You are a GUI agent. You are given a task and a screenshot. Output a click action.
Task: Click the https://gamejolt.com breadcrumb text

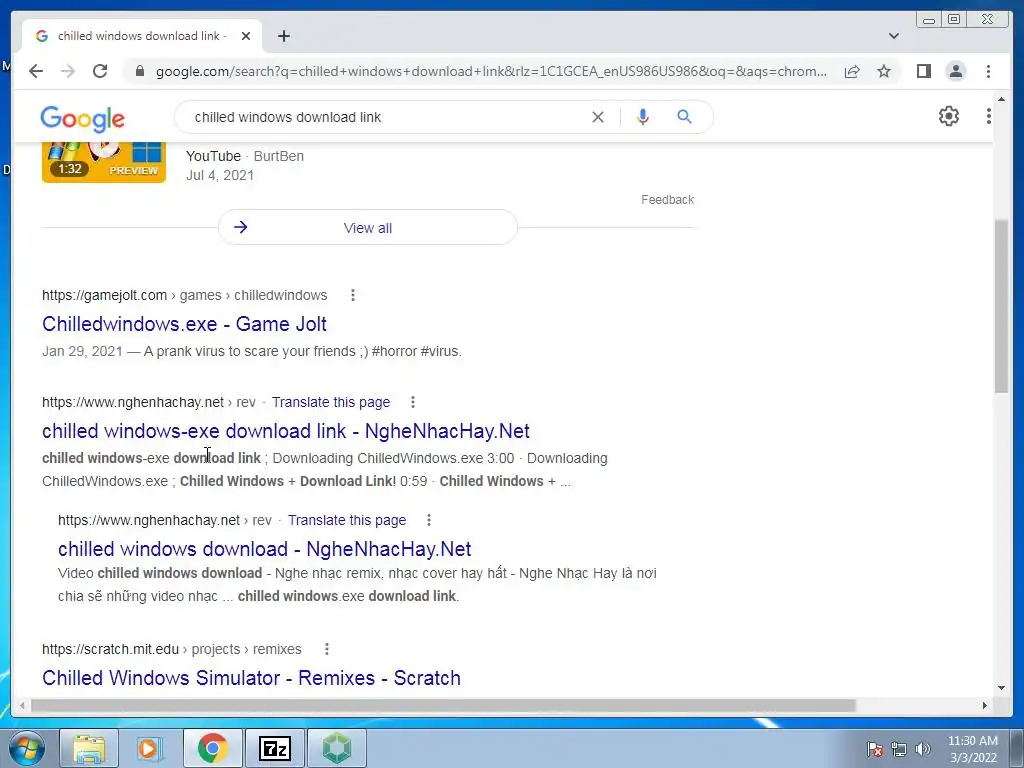tap(104, 295)
